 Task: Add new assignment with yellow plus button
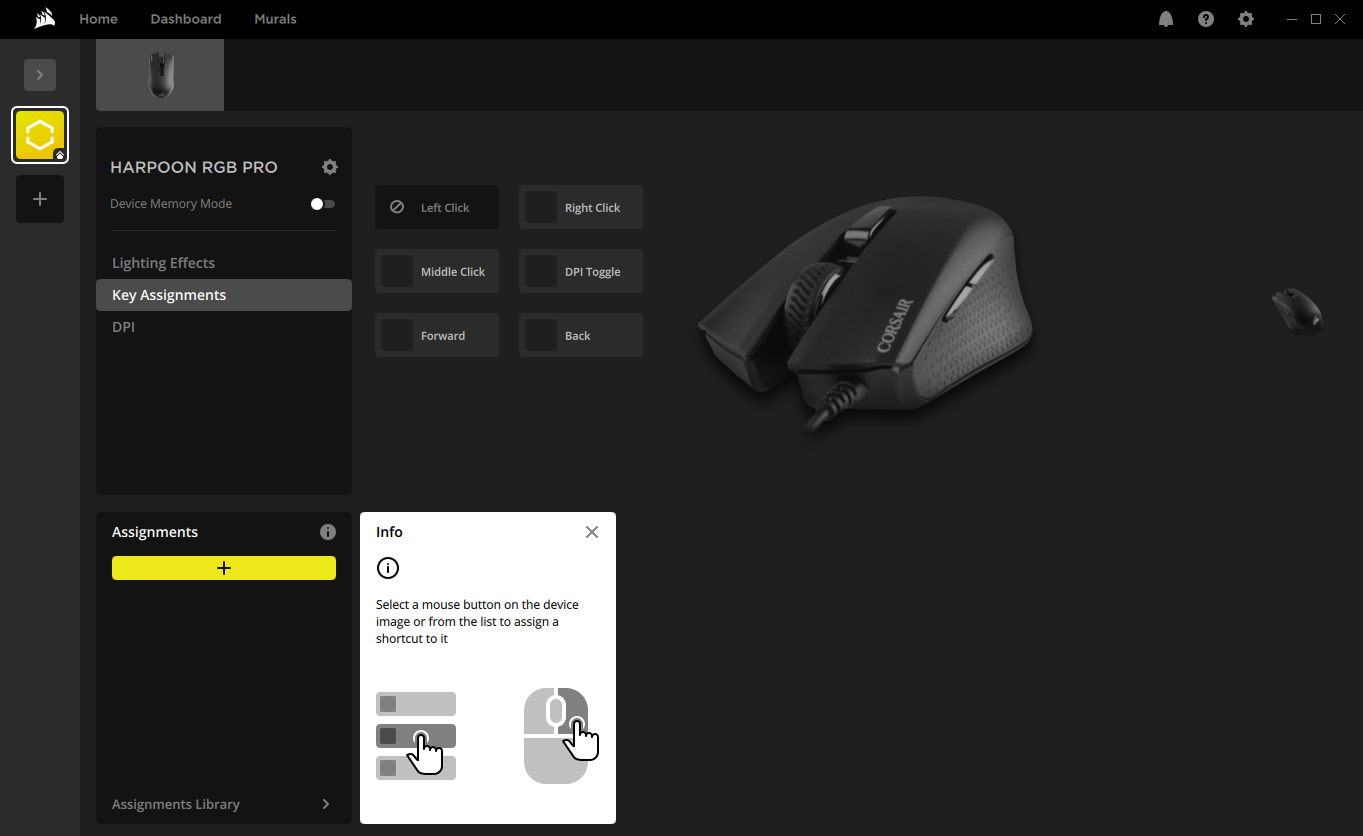tap(224, 568)
